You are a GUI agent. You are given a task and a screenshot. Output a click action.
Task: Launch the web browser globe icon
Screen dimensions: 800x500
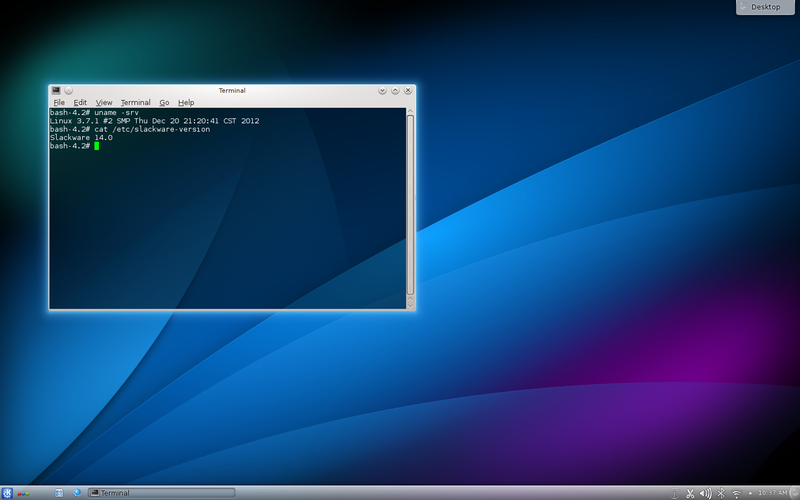(77, 493)
